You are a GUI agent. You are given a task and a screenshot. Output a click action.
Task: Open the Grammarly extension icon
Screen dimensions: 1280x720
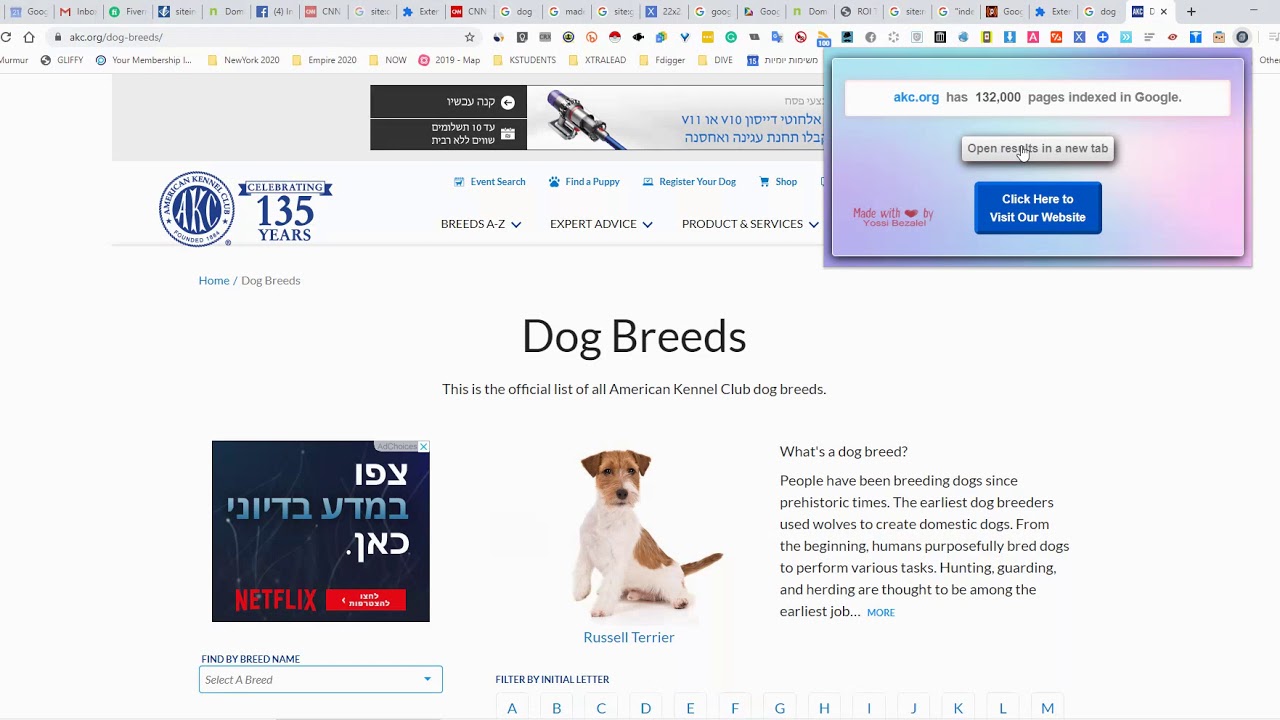(731, 37)
